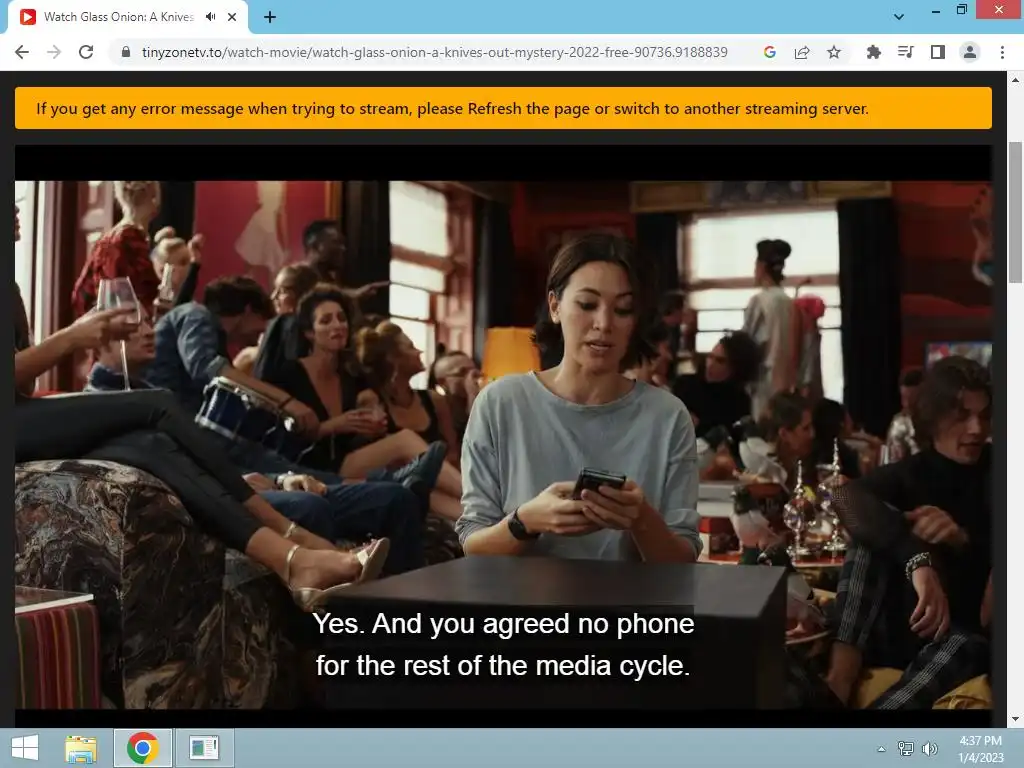The image size is (1024, 768).
Task: Close the Watch Glass Onion tab
Action: pos(232,17)
